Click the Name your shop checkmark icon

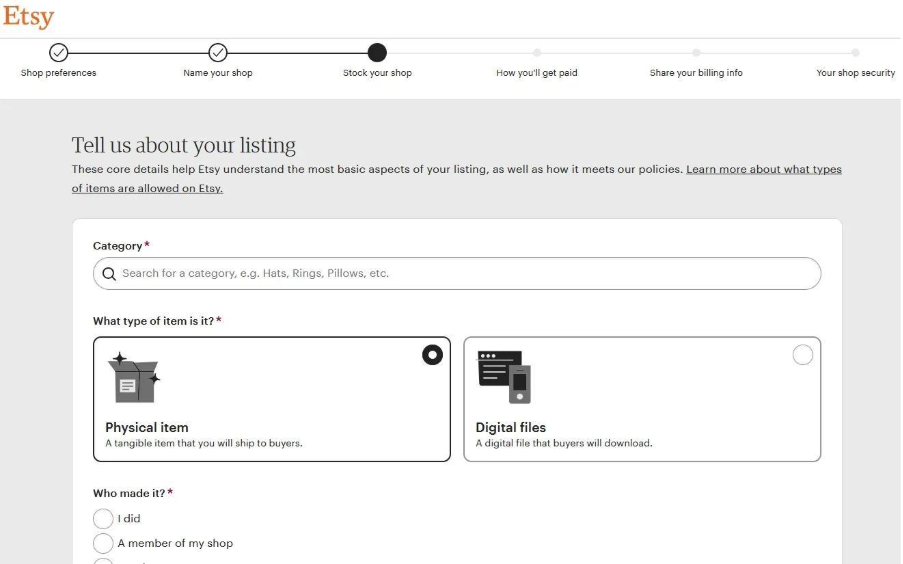[218, 52]
